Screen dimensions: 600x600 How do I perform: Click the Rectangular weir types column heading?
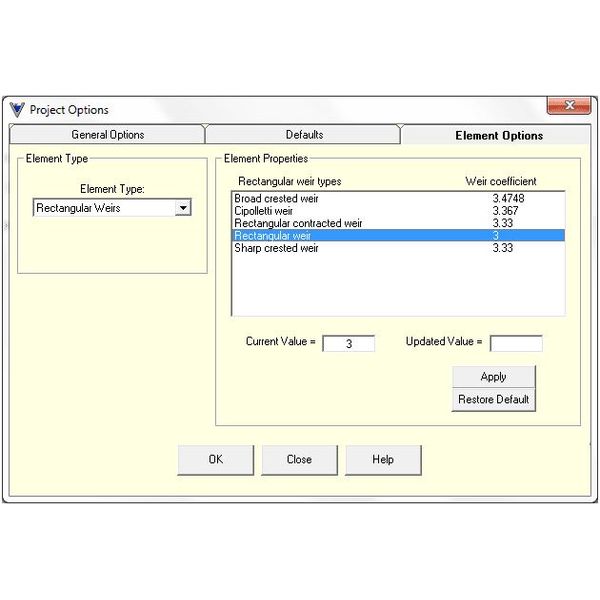pos(289,181)
